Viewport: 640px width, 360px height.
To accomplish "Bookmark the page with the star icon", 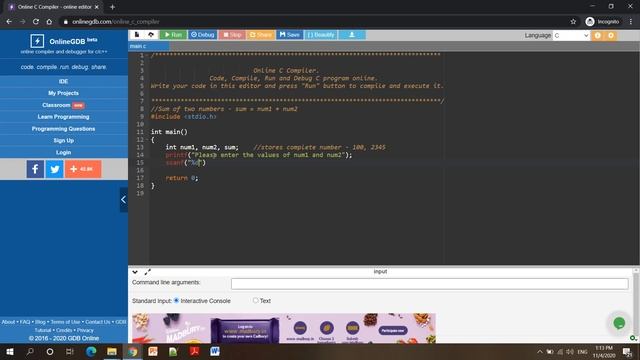I will 573,22.
